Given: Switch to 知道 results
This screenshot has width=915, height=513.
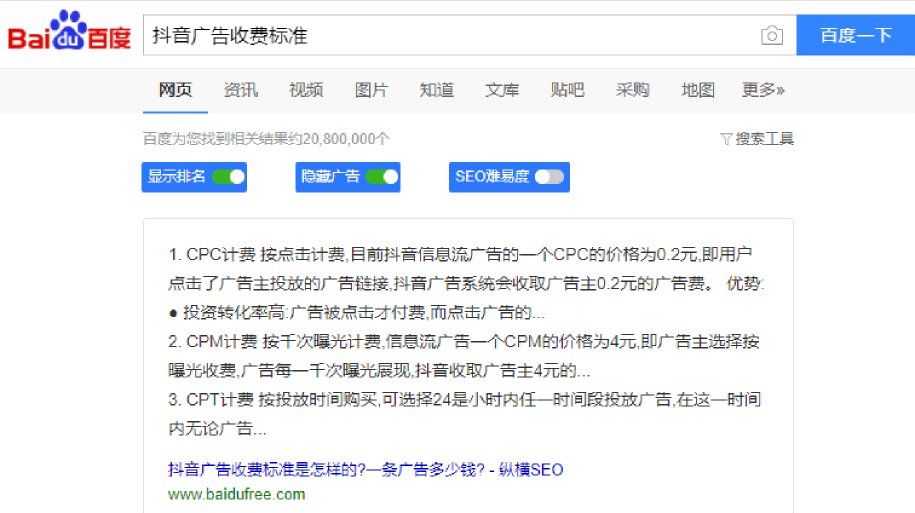Looking at the screenshot, I should [436, 90].
